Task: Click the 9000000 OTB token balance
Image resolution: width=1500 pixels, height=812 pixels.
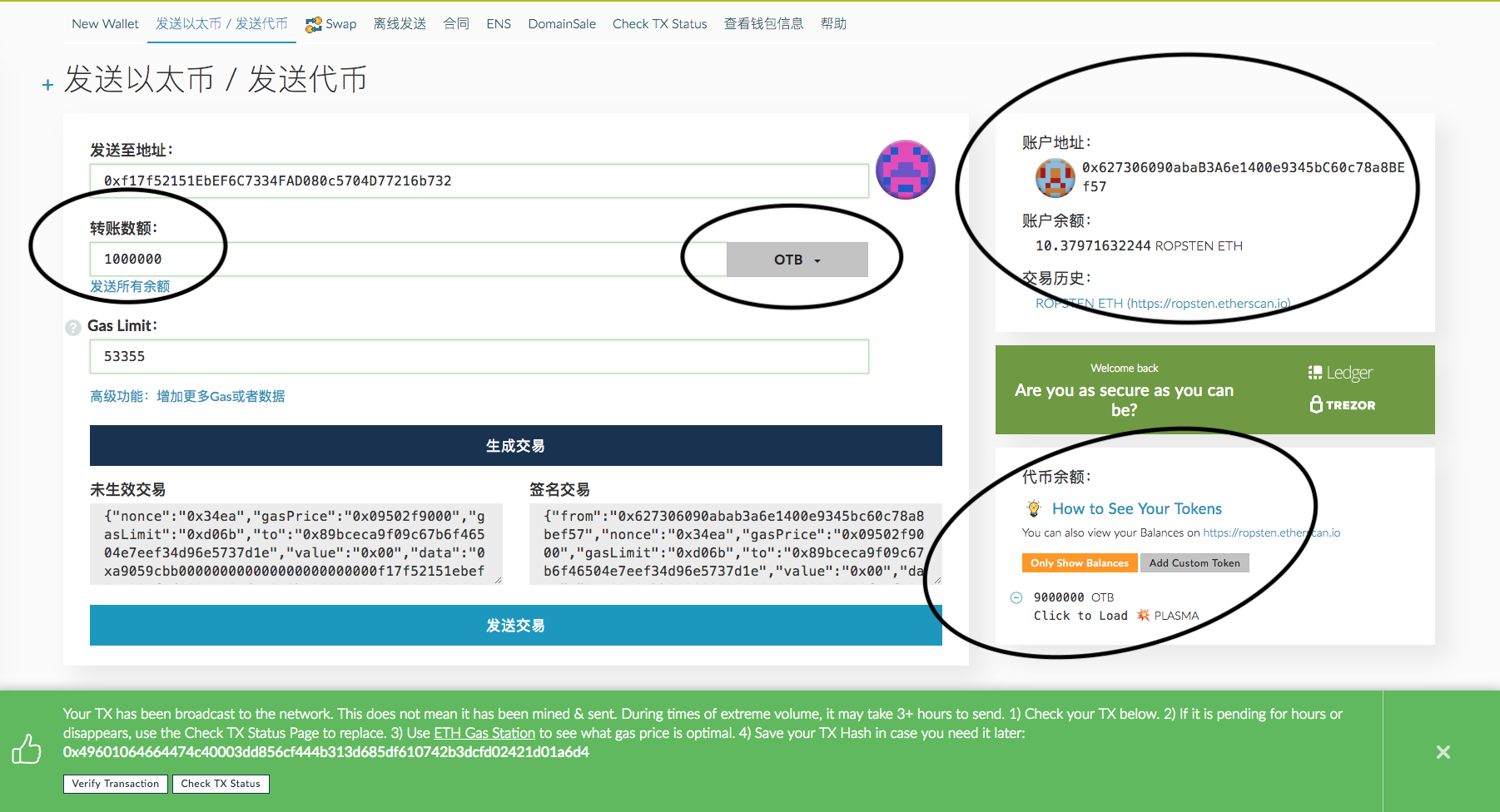Action: click(x=1074, y=597)
